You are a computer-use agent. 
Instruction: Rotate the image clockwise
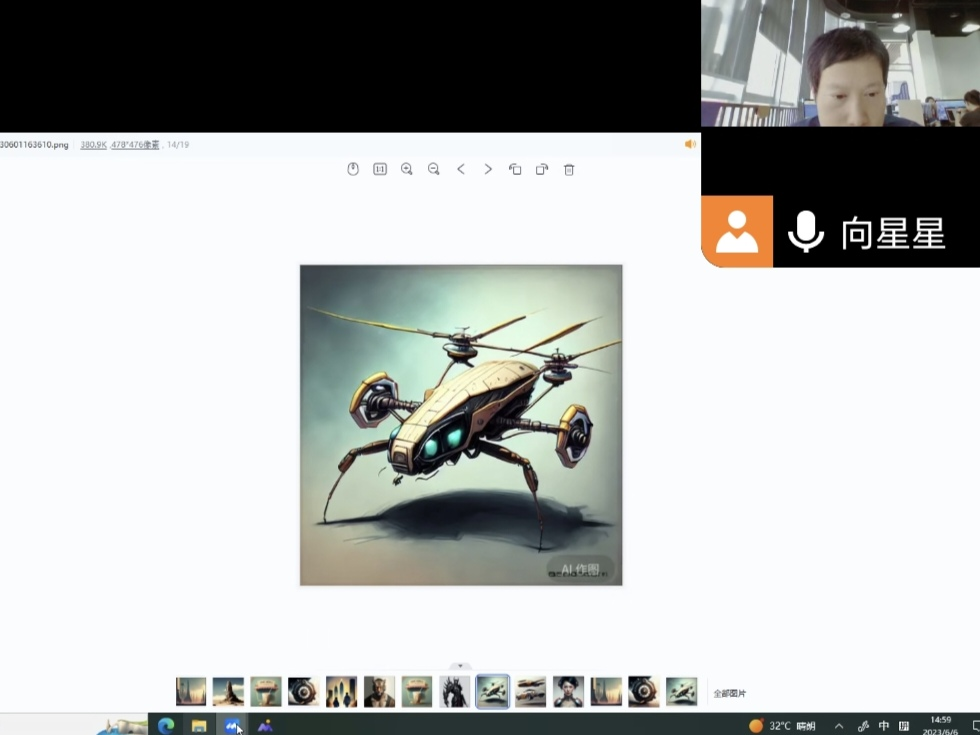click(542, 169)
